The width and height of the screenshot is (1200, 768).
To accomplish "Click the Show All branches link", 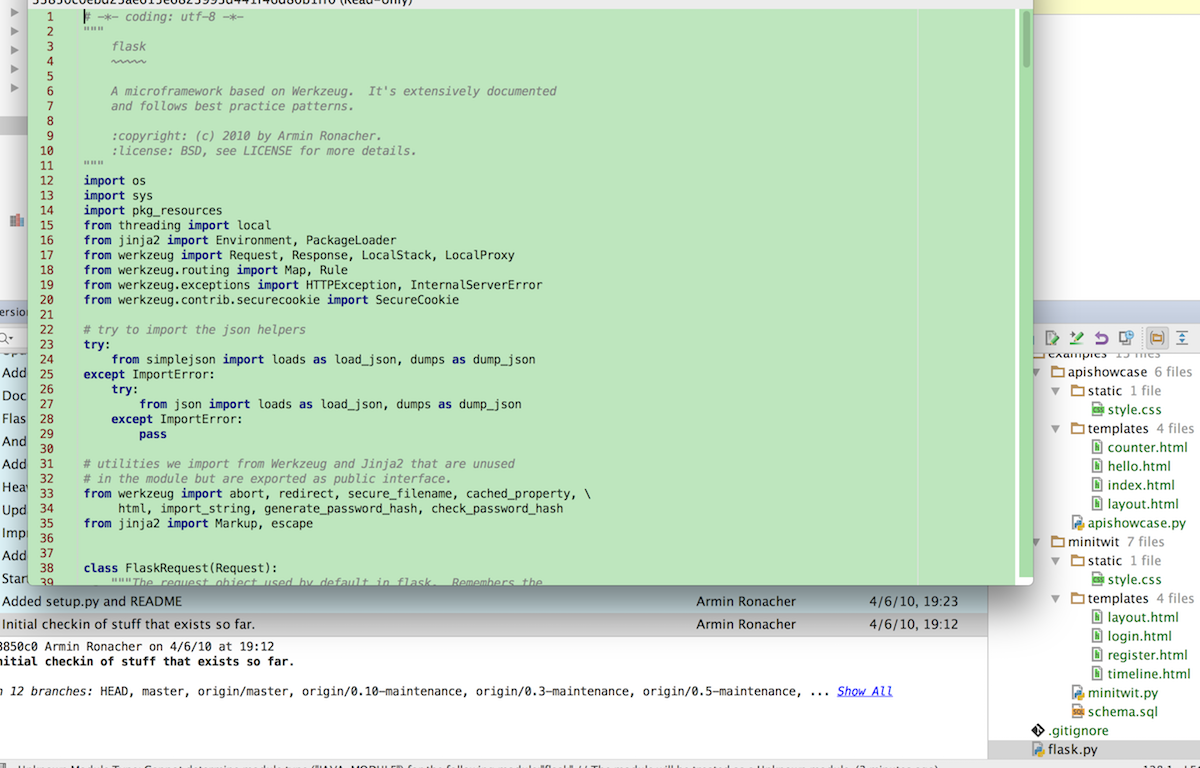I will point(864,691).
